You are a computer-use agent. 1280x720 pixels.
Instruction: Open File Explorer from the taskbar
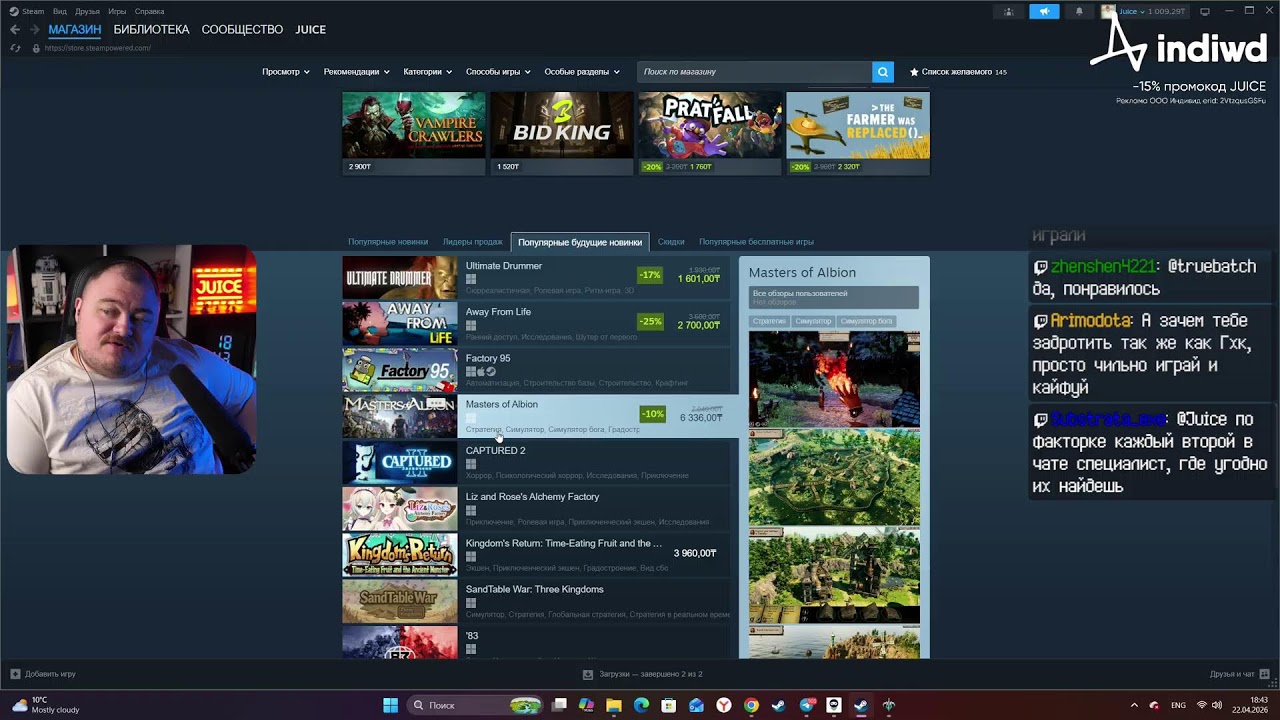coord(614,705)
